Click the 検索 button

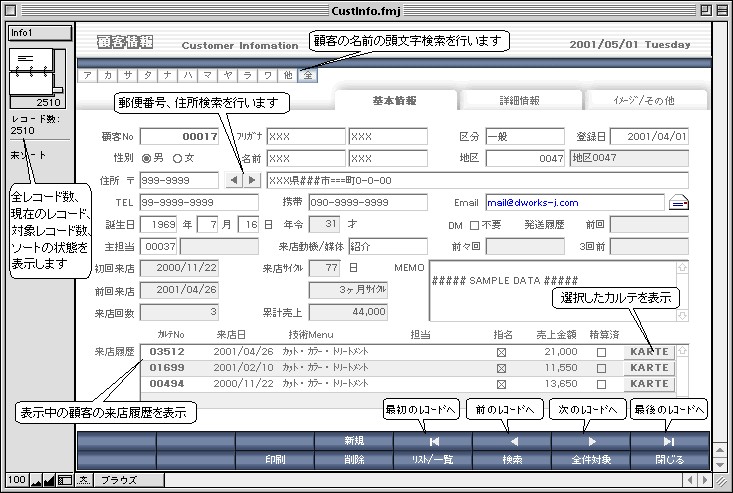(512, 460)
